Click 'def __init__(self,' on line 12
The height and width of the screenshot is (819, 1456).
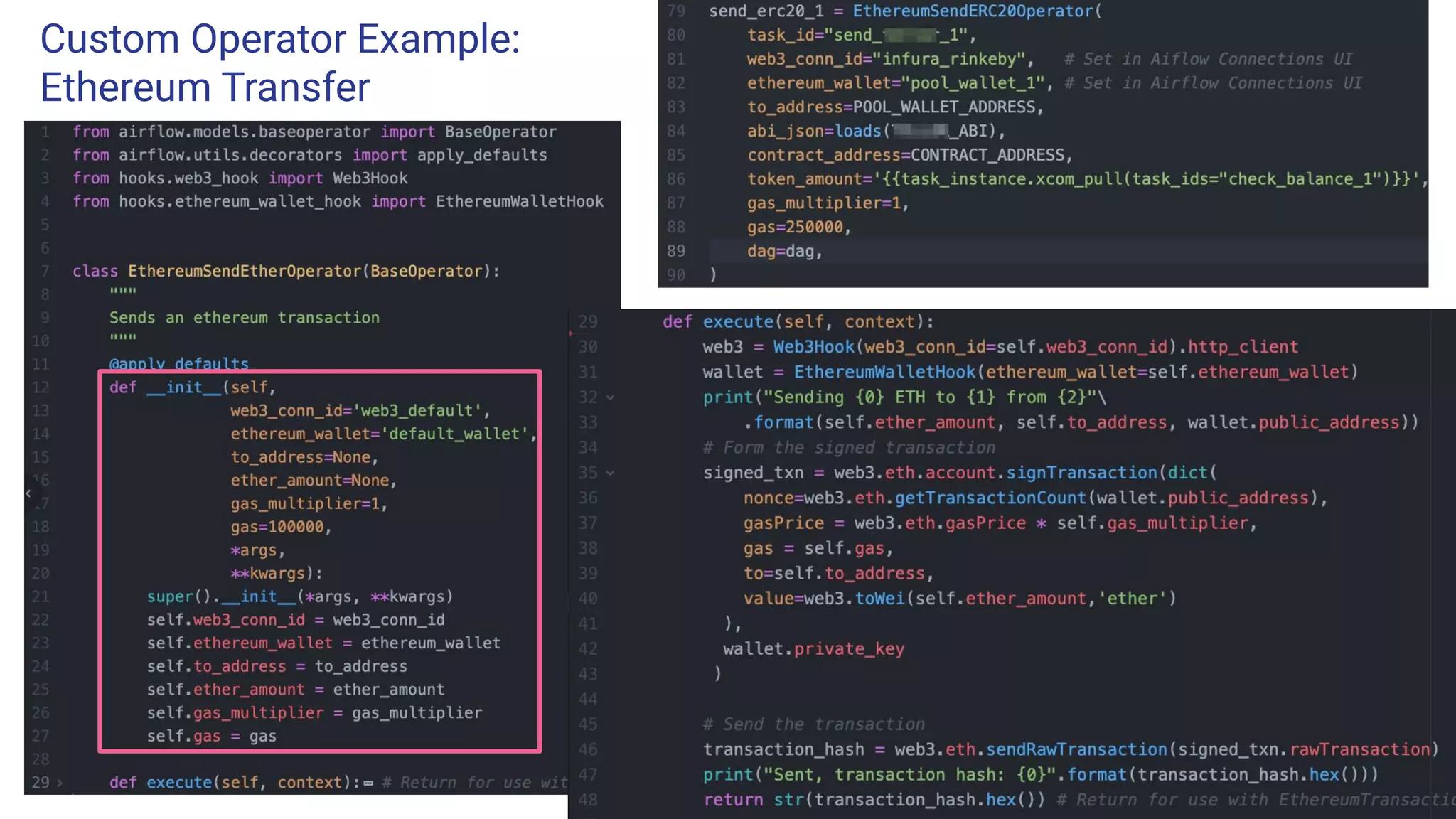pos(193,387)
